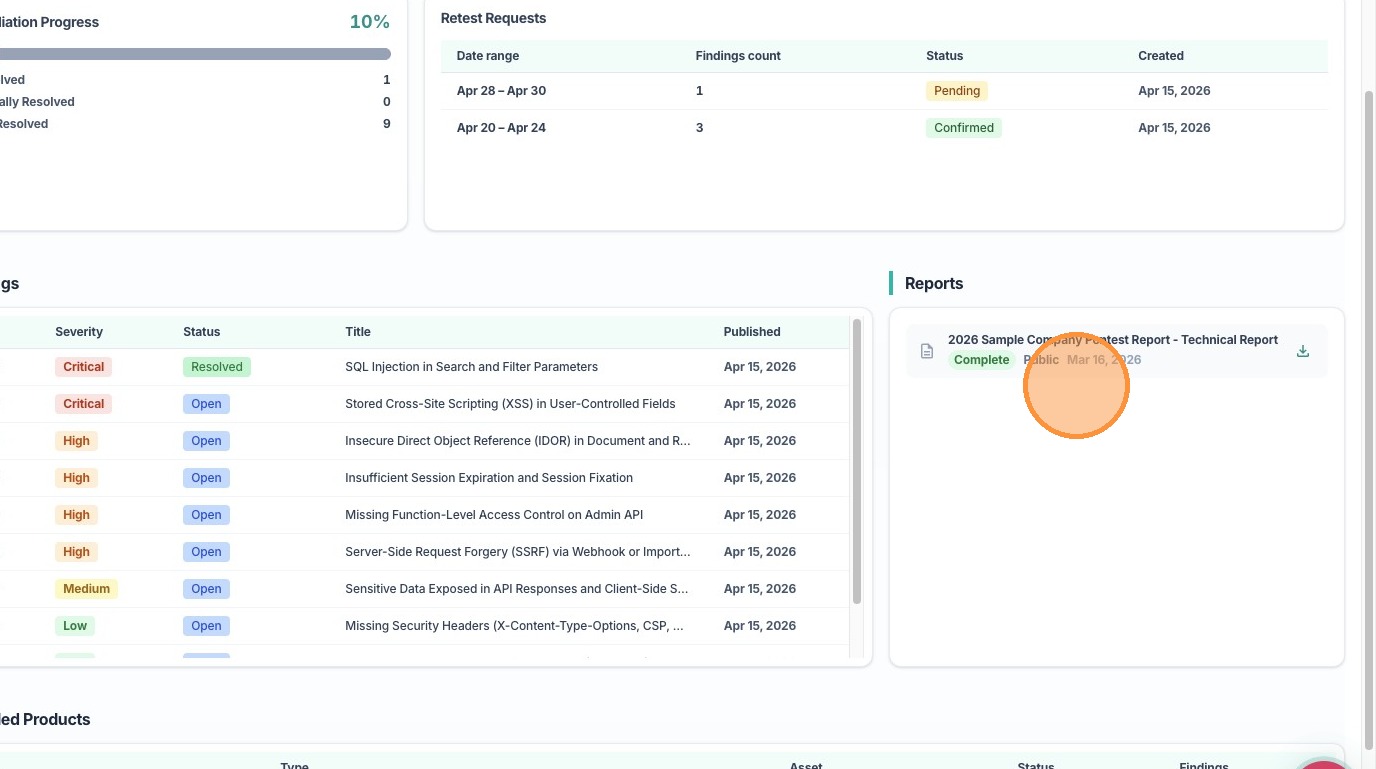1376x769 pixels.
Task: Click the Created column header in Retest Requests
Action: 1161,56
